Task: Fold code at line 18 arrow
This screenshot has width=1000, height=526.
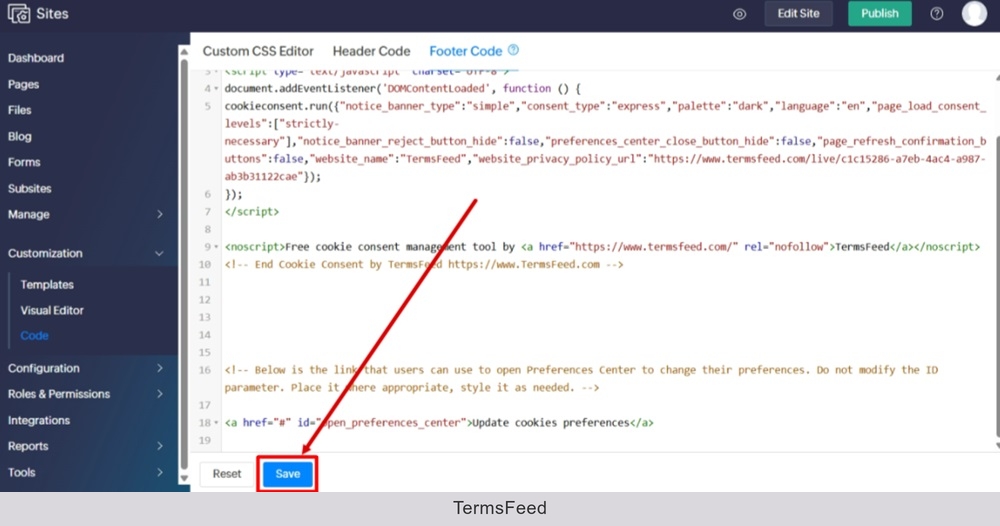Action: coord(216,423)
